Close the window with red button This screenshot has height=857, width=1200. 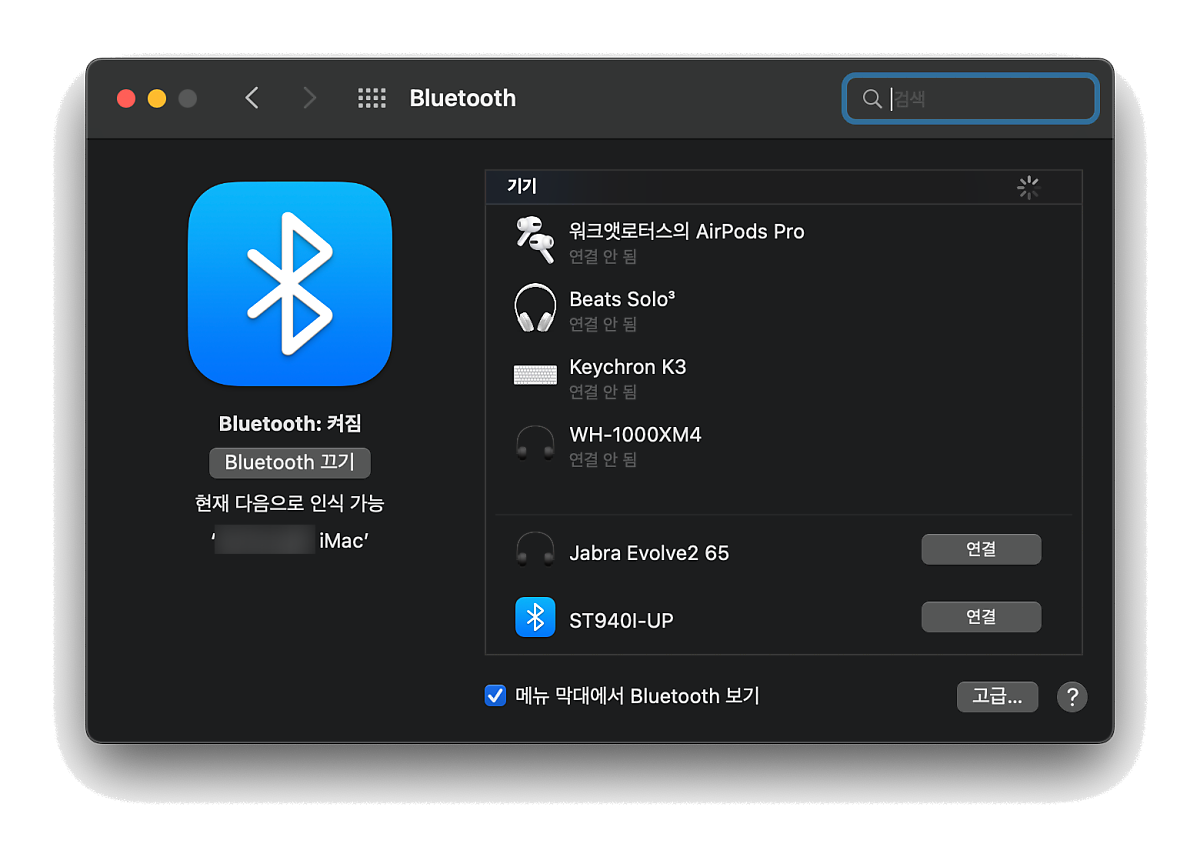(x=126, y=98)
